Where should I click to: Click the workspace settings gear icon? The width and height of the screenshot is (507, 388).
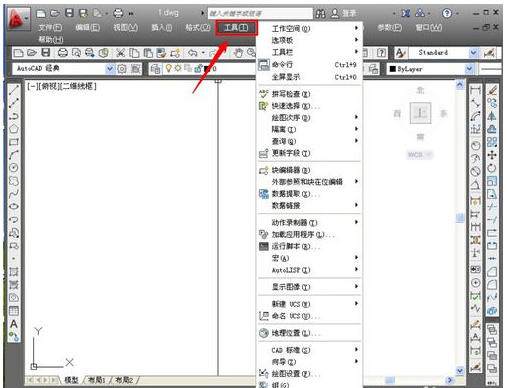122,69
